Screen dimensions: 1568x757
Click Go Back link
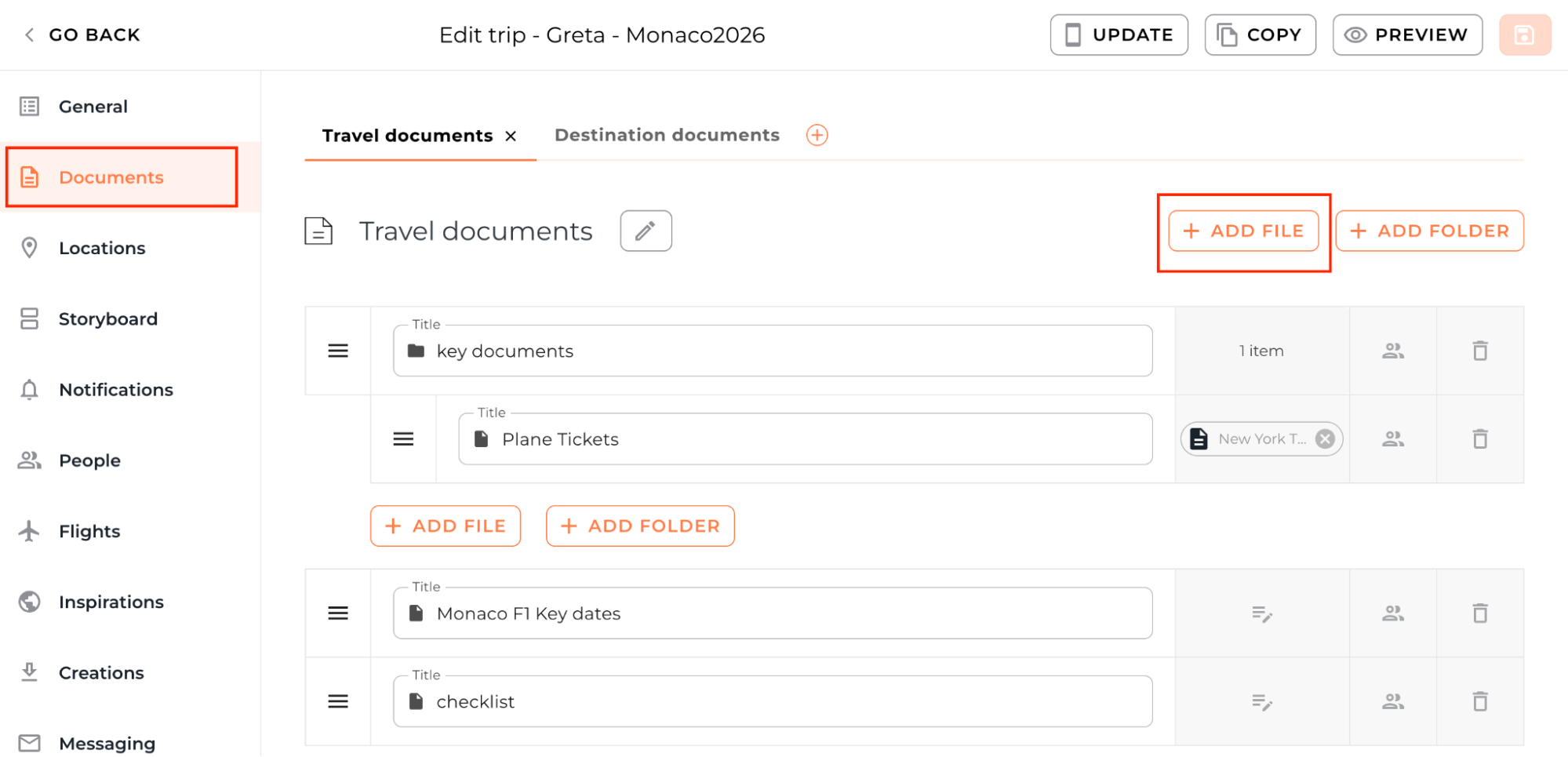tap(83, 35)
